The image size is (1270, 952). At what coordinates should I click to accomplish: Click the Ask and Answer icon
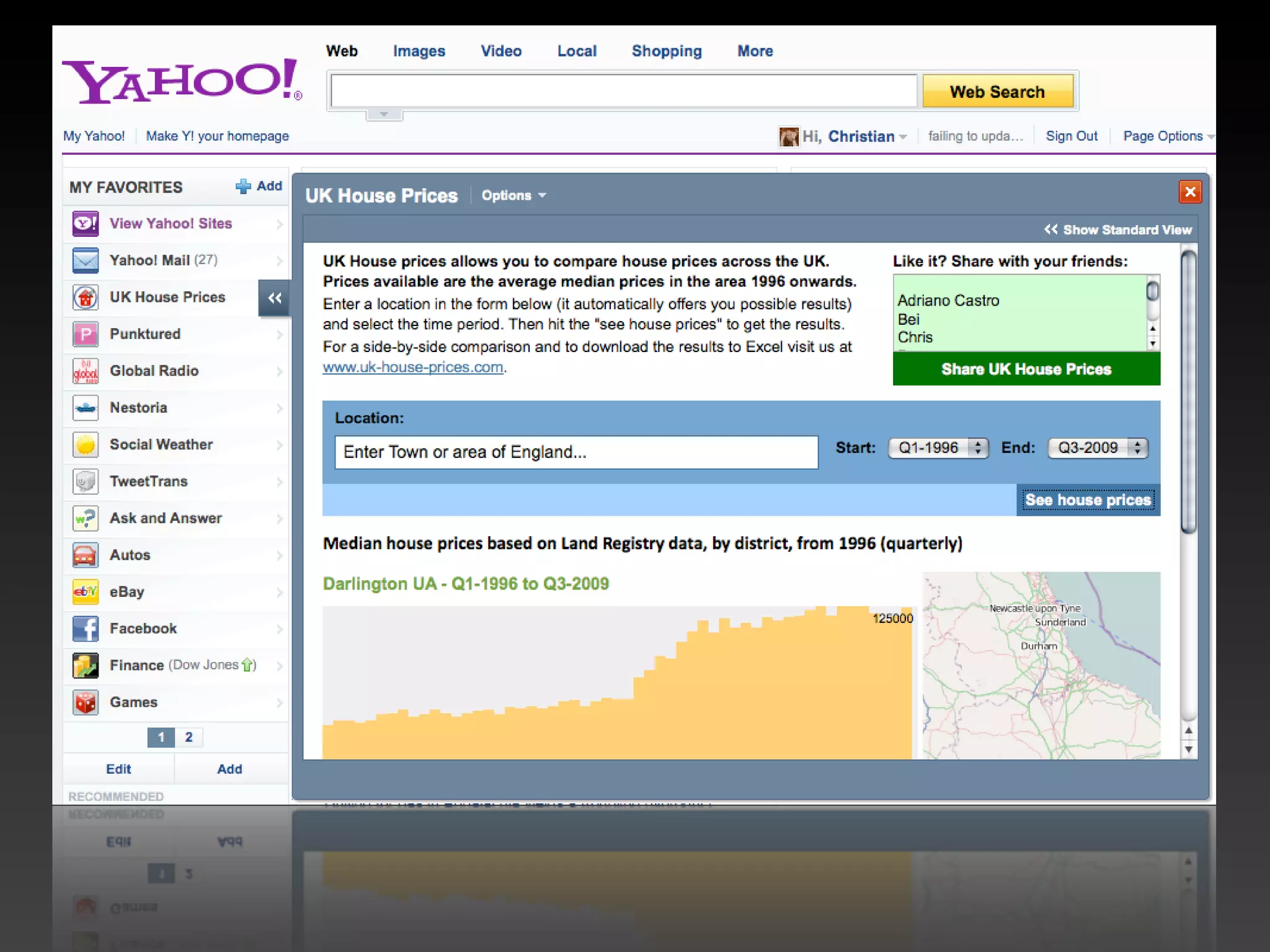[x=86, y=518]
